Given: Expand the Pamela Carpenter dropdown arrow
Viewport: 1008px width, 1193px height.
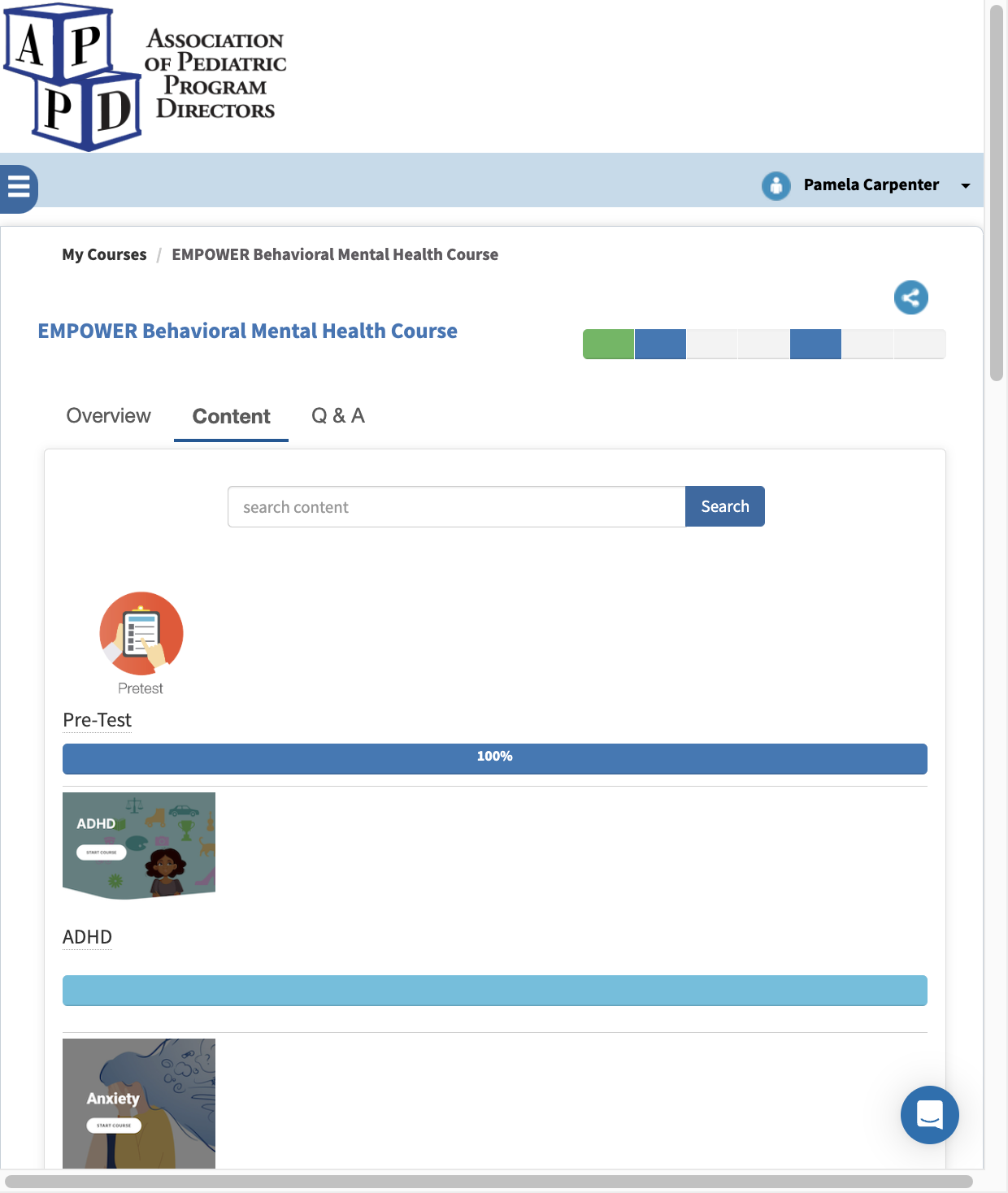Looking at the screenshot, I should [x=966, y=186].
